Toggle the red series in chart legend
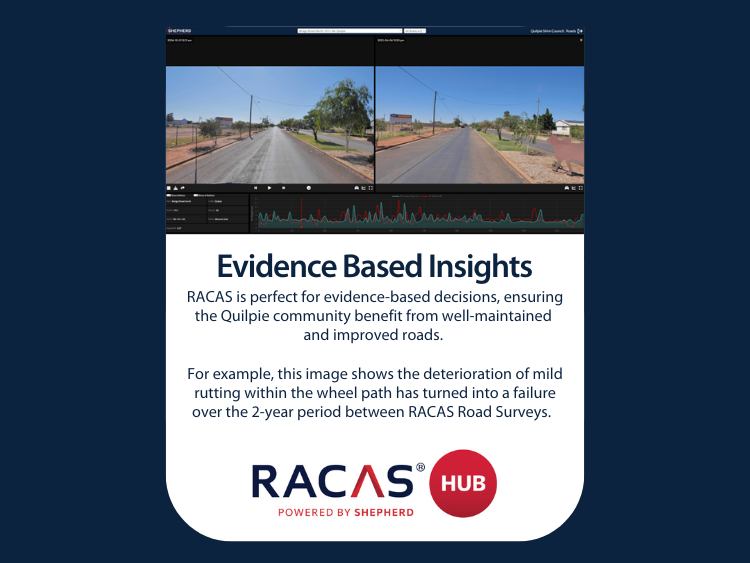Viewport: 750px width, 563px height. 432,196
